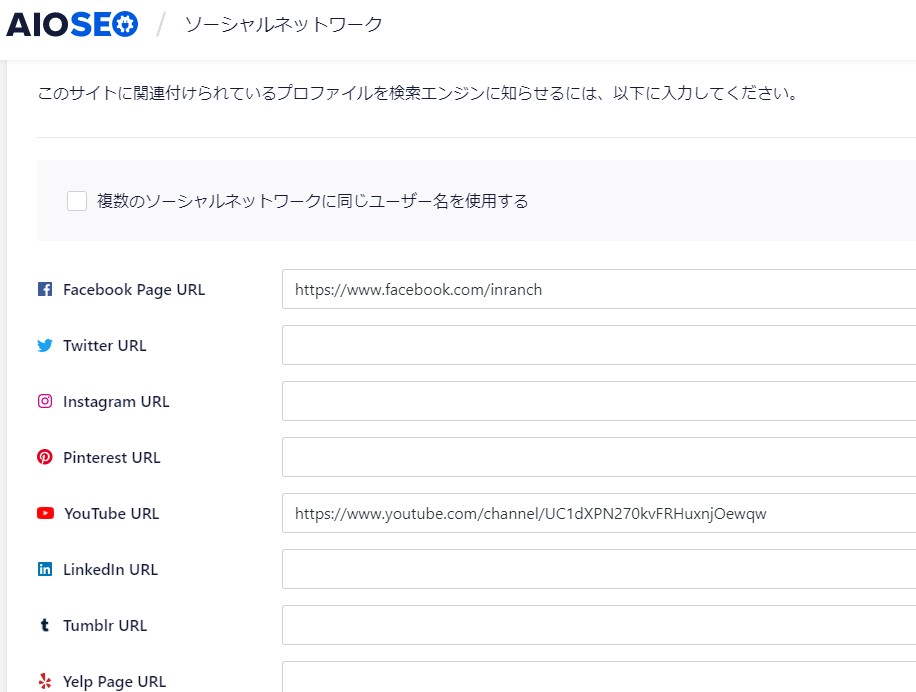Focus the LinkedIn URL text box
This screenshot has width=916, height=692.
click(x=599, y=569)
